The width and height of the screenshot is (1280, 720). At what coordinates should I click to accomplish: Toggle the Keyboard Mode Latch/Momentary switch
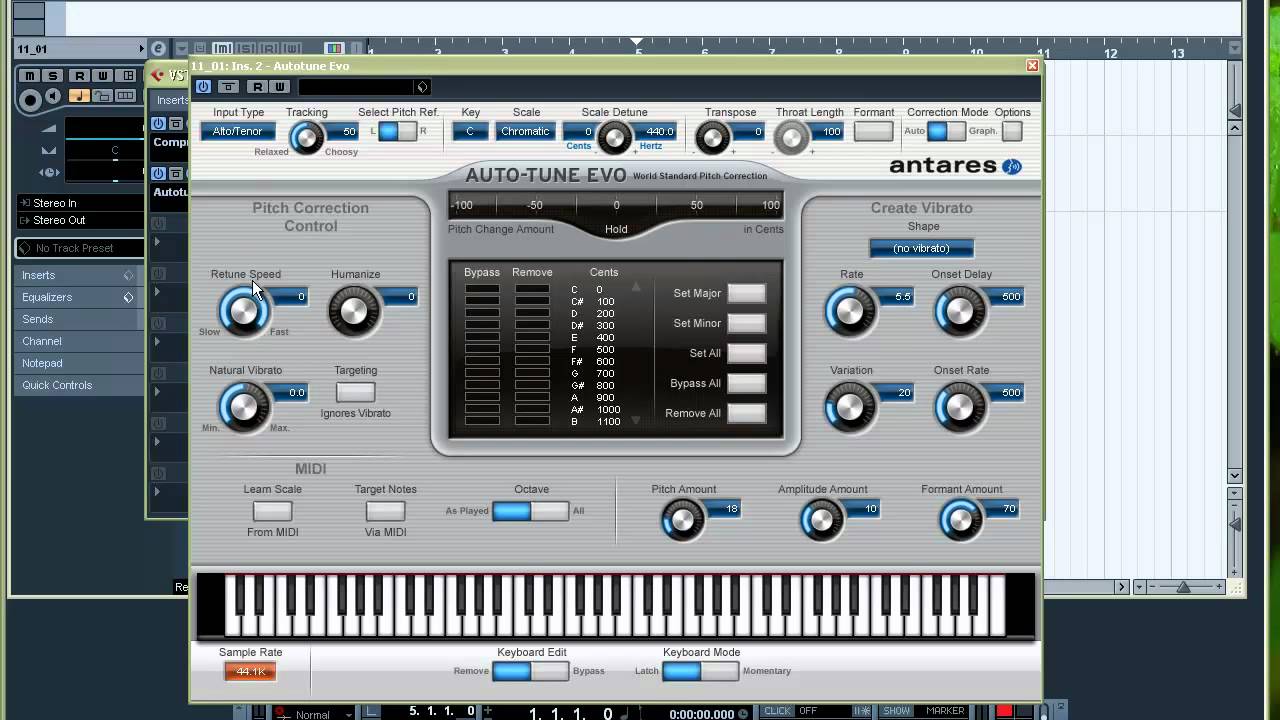click(700, 671)
